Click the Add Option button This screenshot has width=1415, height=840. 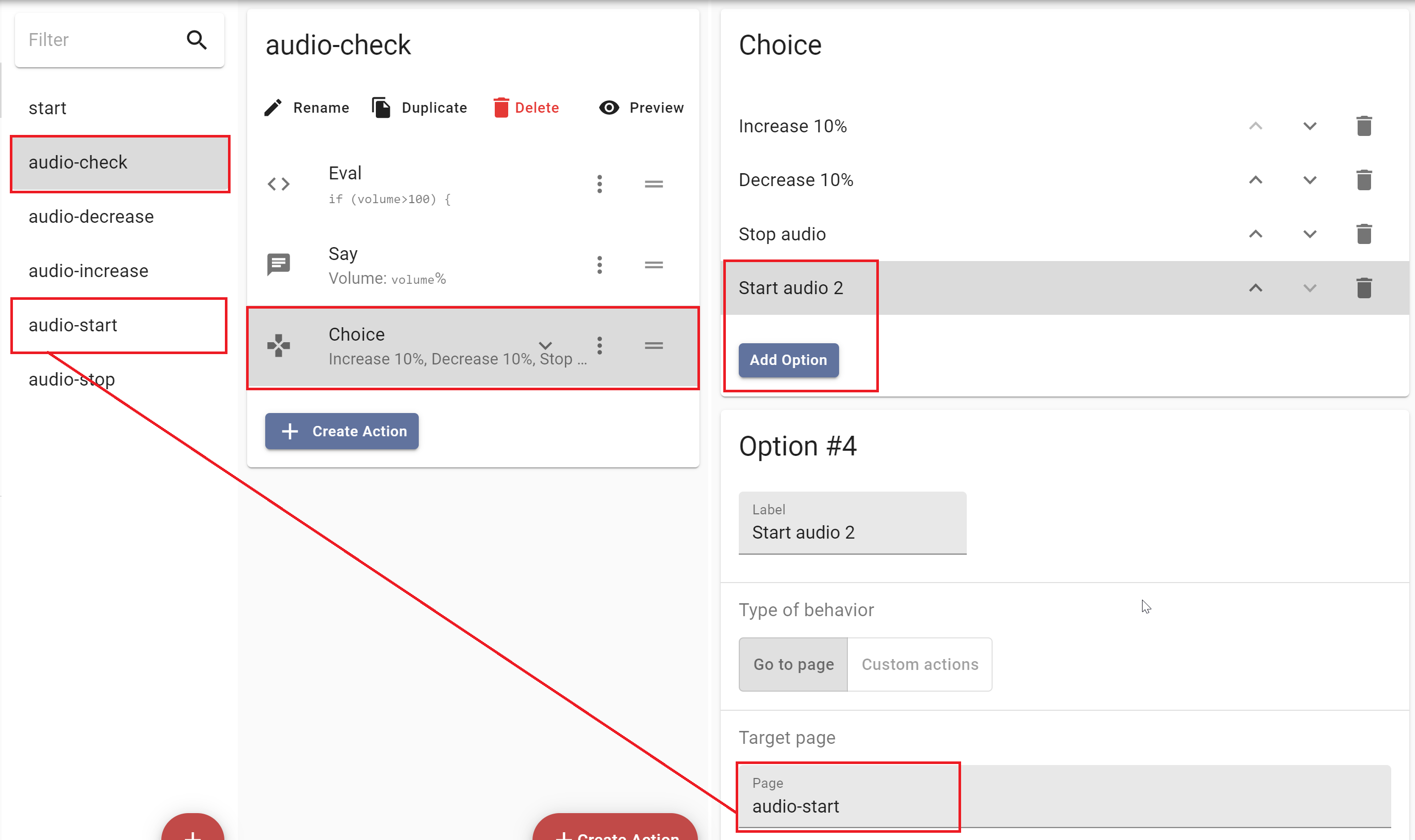coord(788,360)
